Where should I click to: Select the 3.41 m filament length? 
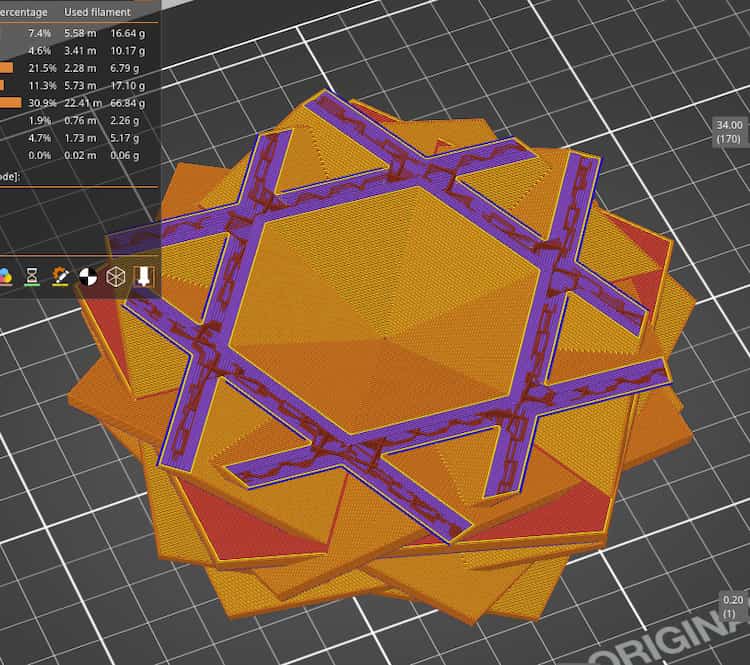pyautogui.click(x=80, y=51)
